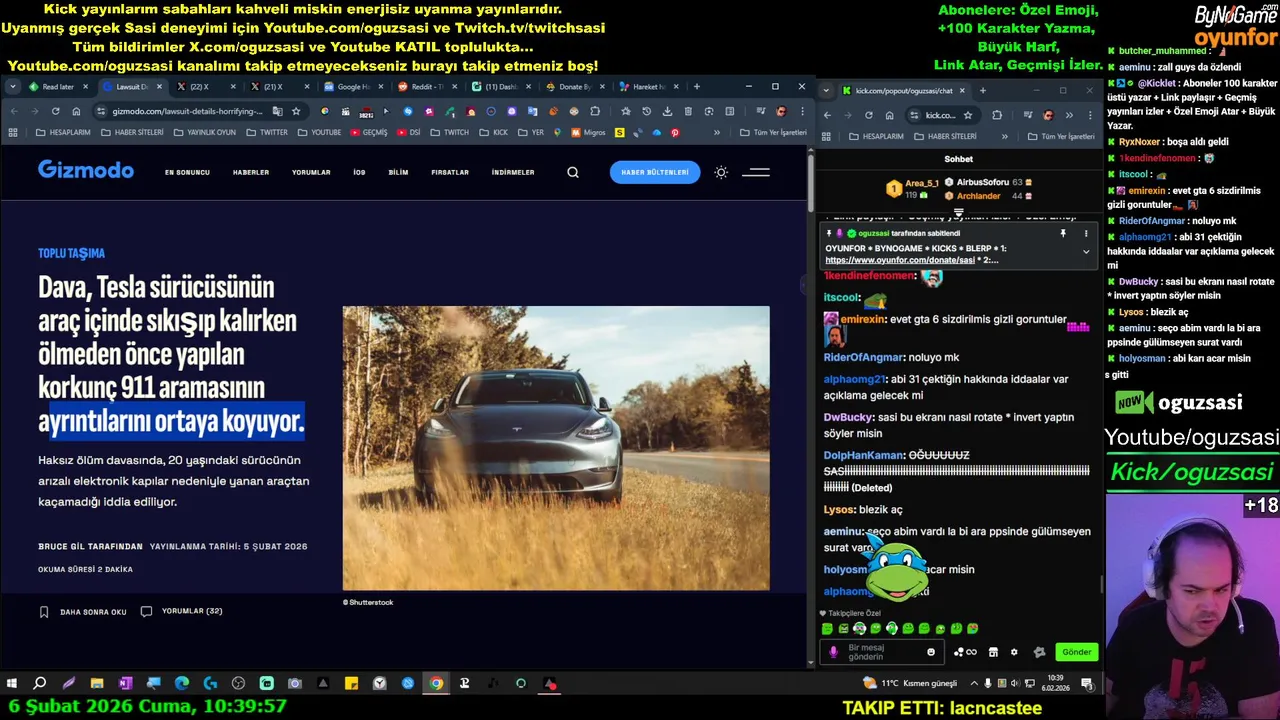Click the Gizmodo logo
This screenshot has width=1280, height=720.
coord(86,170)
